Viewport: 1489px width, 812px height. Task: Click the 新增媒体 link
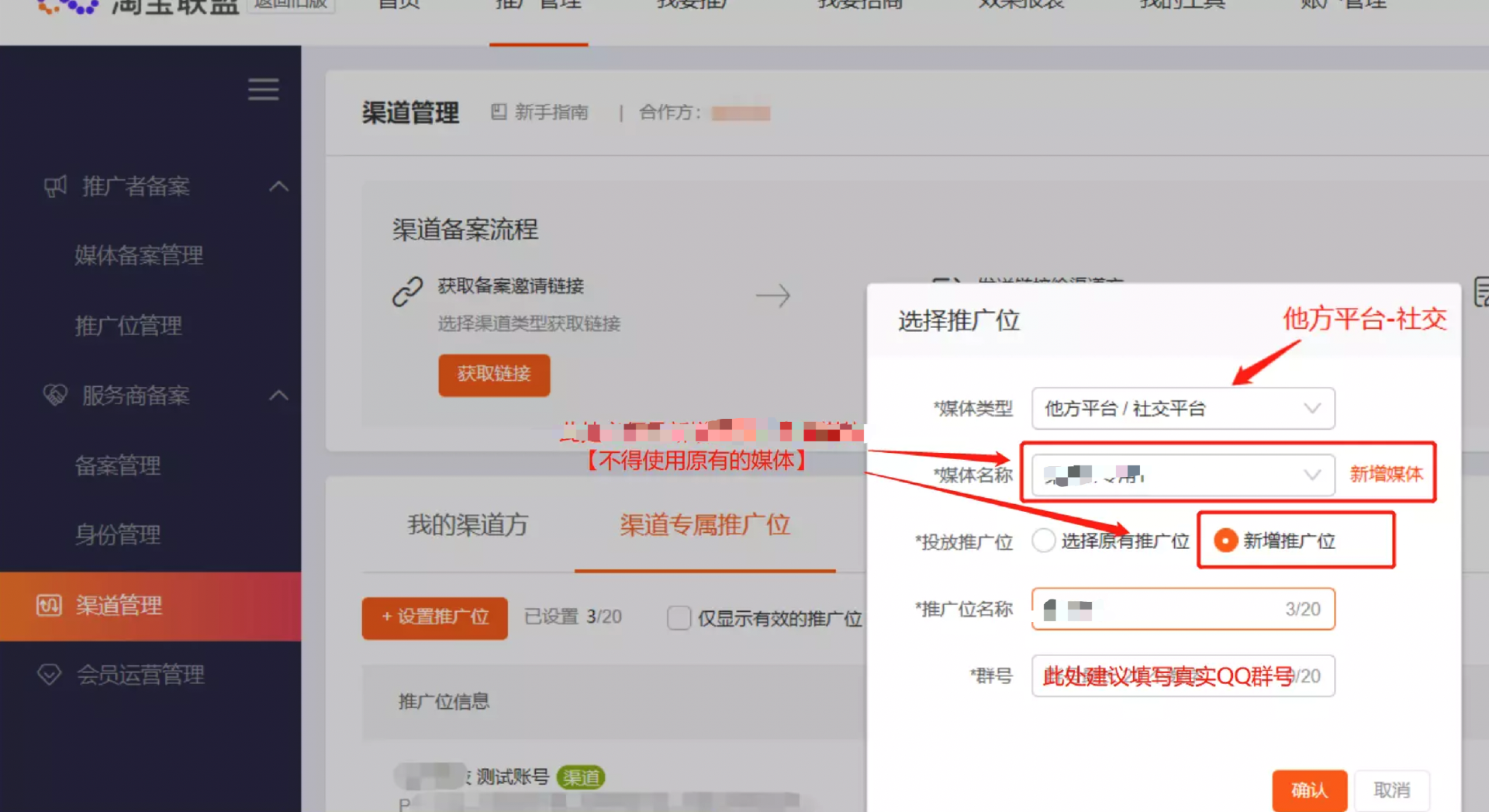pos(1386,474)
